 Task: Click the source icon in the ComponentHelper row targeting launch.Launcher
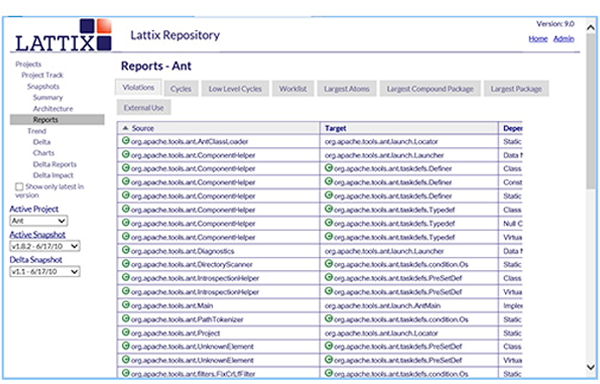[126, 155]
